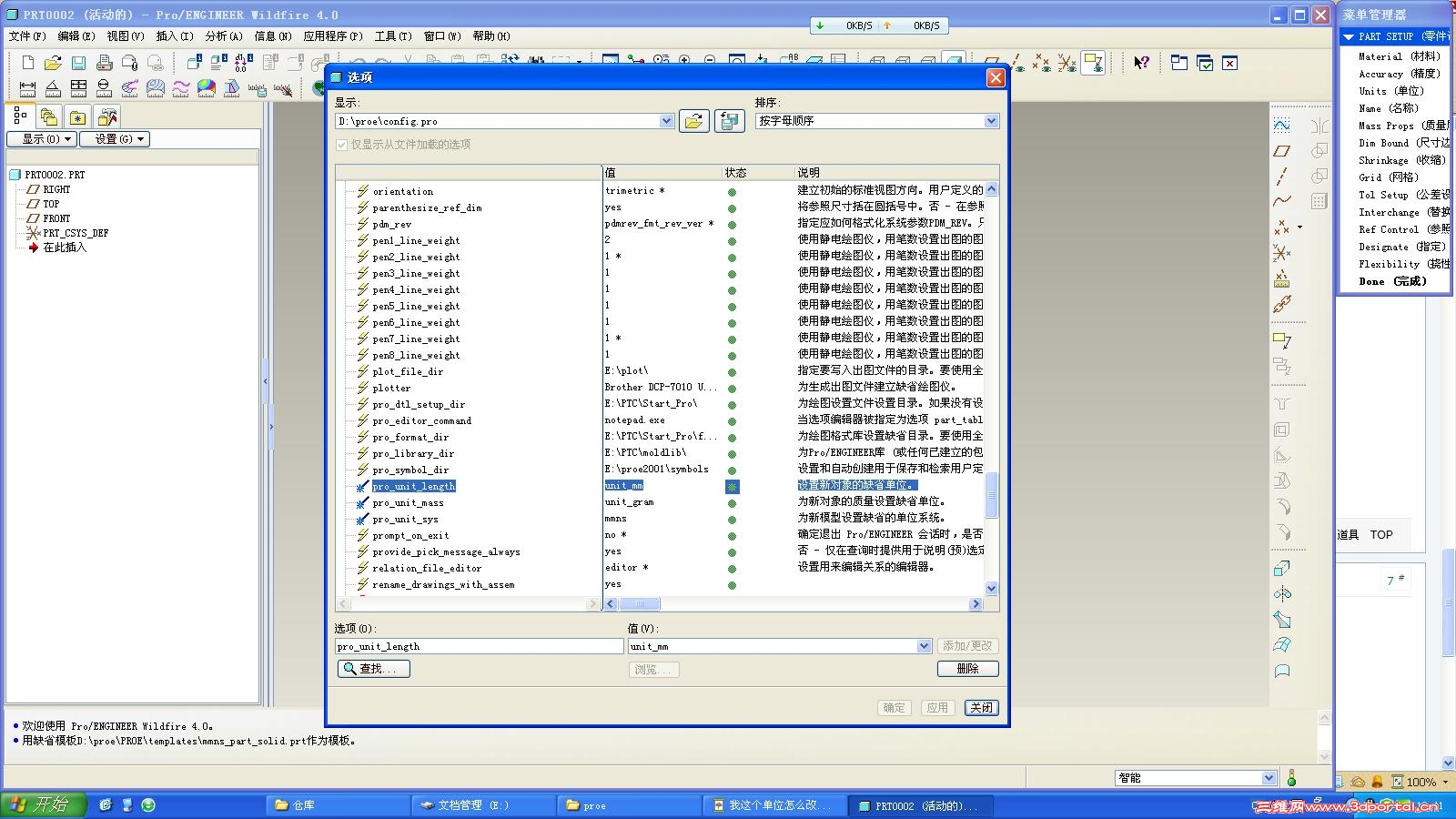This screenshot has width=1456, height=819.
Task: Click the shaded curvature analysis icon
Action: point(207,88)
